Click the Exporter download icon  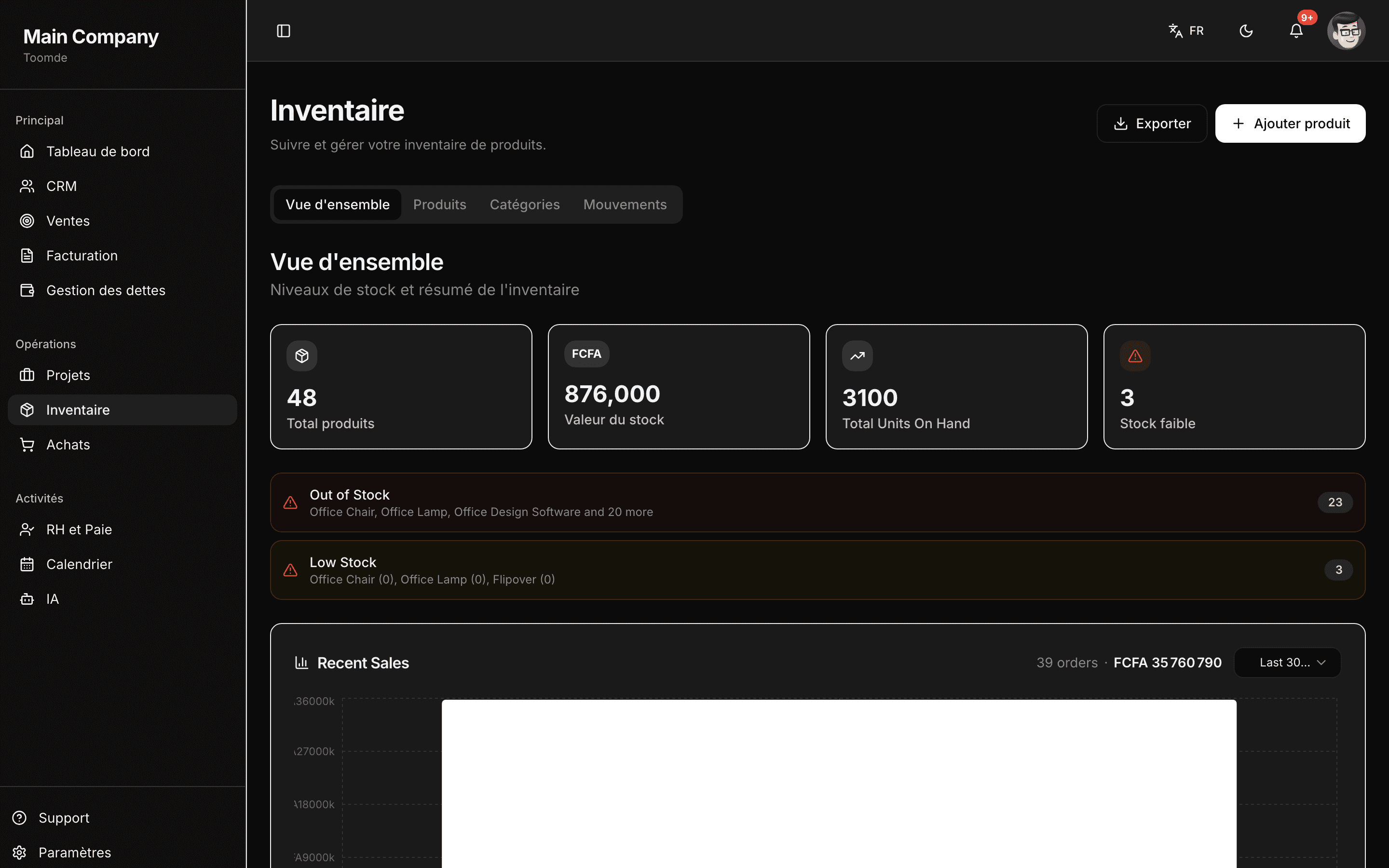pyautogui.click(x=1120, y=123)
